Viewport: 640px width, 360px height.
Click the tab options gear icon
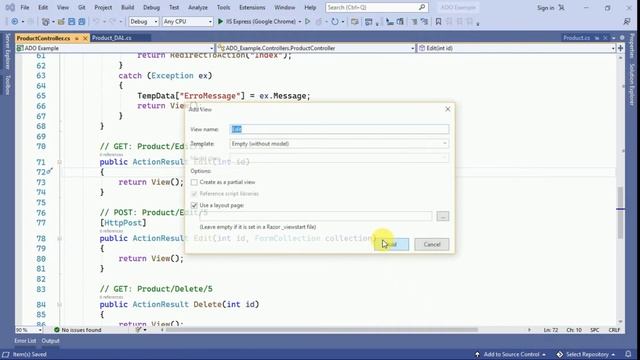(x=622, y=38)
